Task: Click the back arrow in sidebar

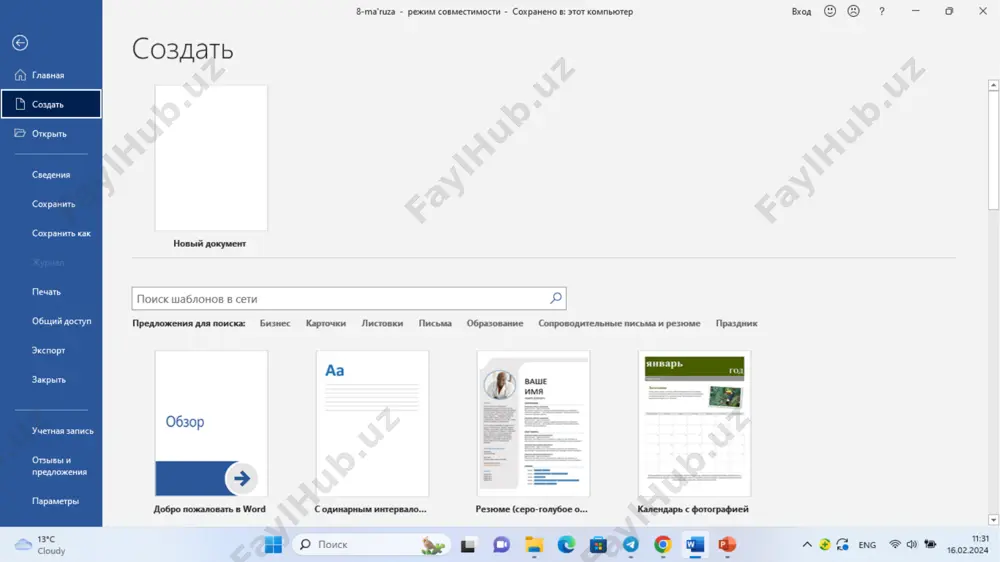Action: (20, 43)
